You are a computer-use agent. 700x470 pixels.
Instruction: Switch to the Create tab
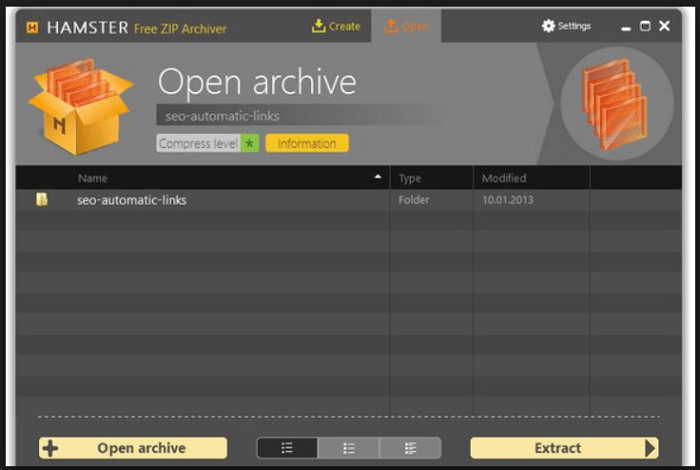[336, 26]
